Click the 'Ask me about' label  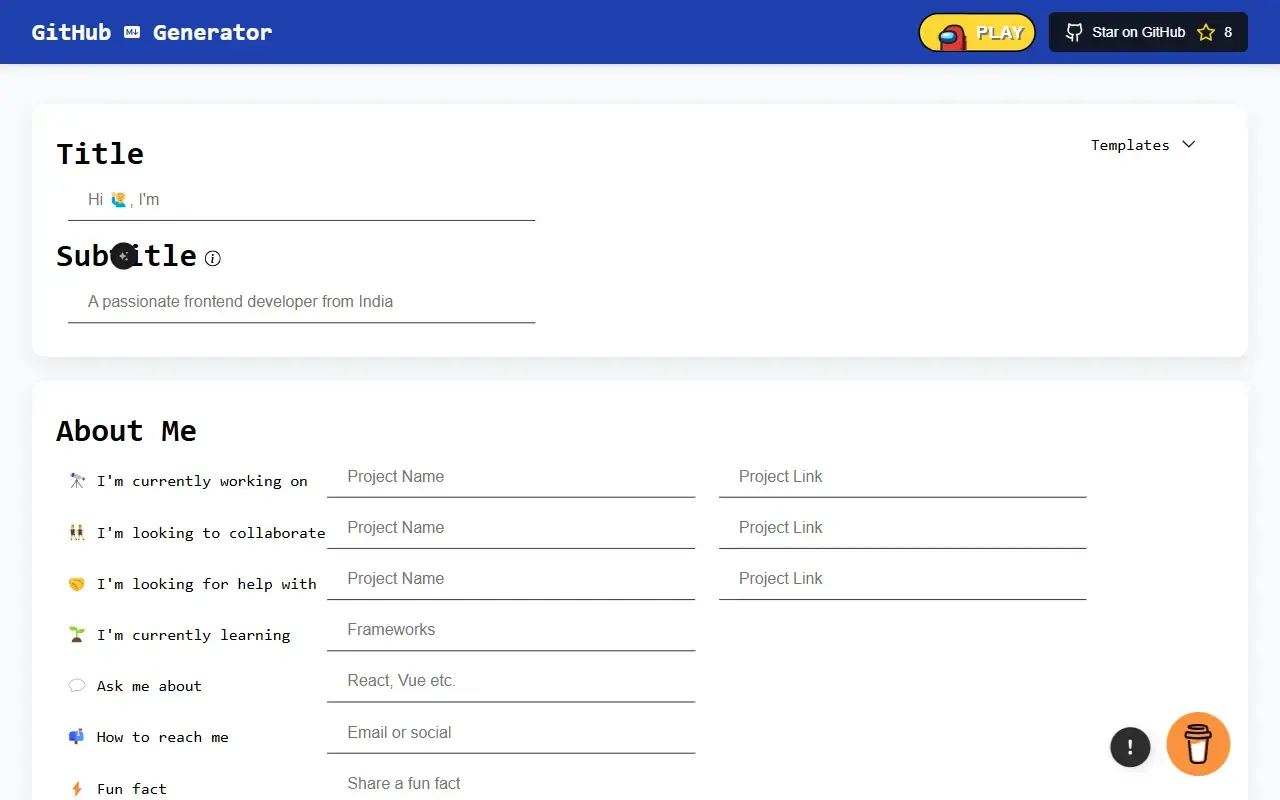click(149, 686)
